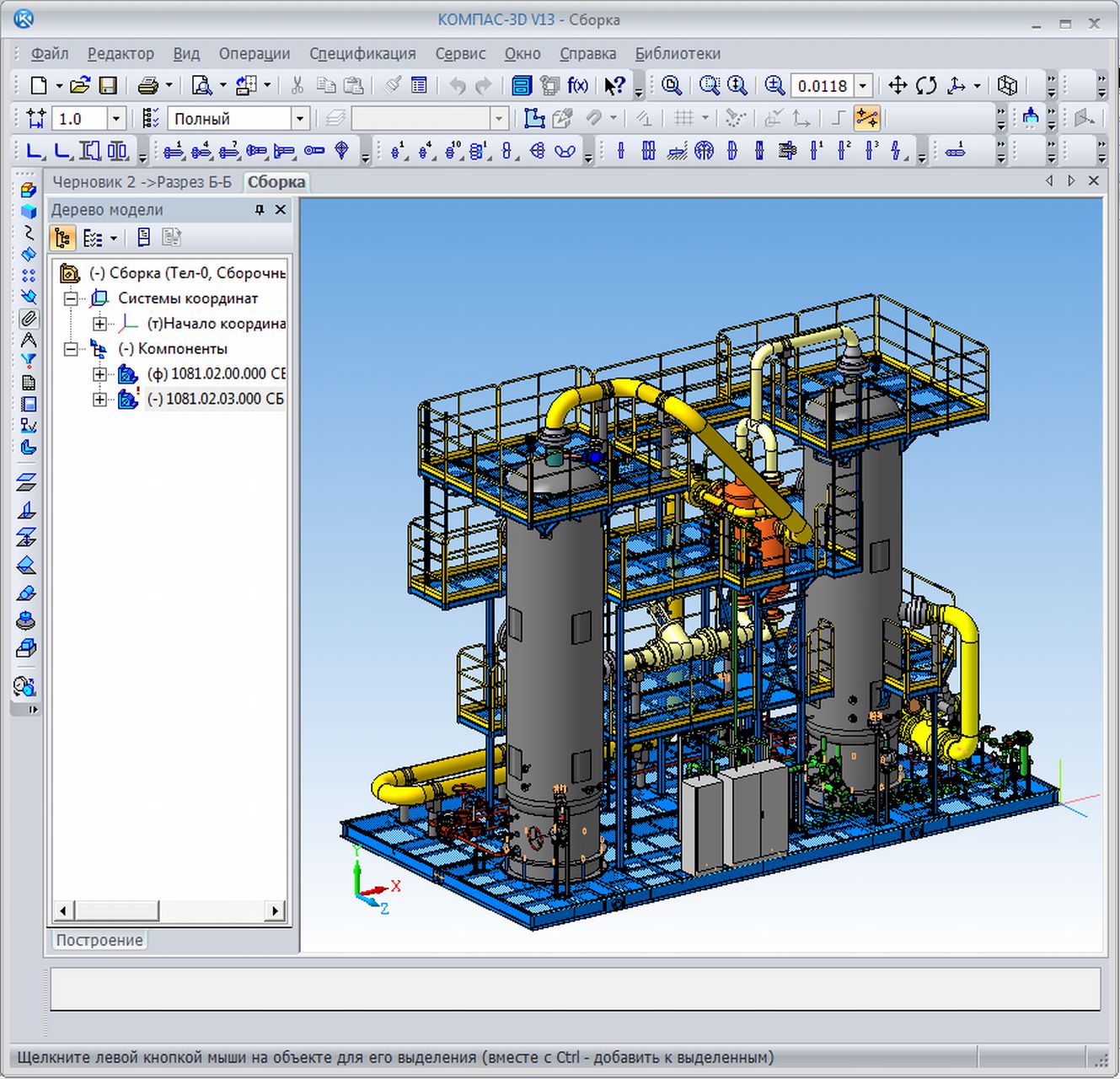Click the Open file folder icon
Image resolution: width=1120 pixels, height=1079 pixels.
80,85
